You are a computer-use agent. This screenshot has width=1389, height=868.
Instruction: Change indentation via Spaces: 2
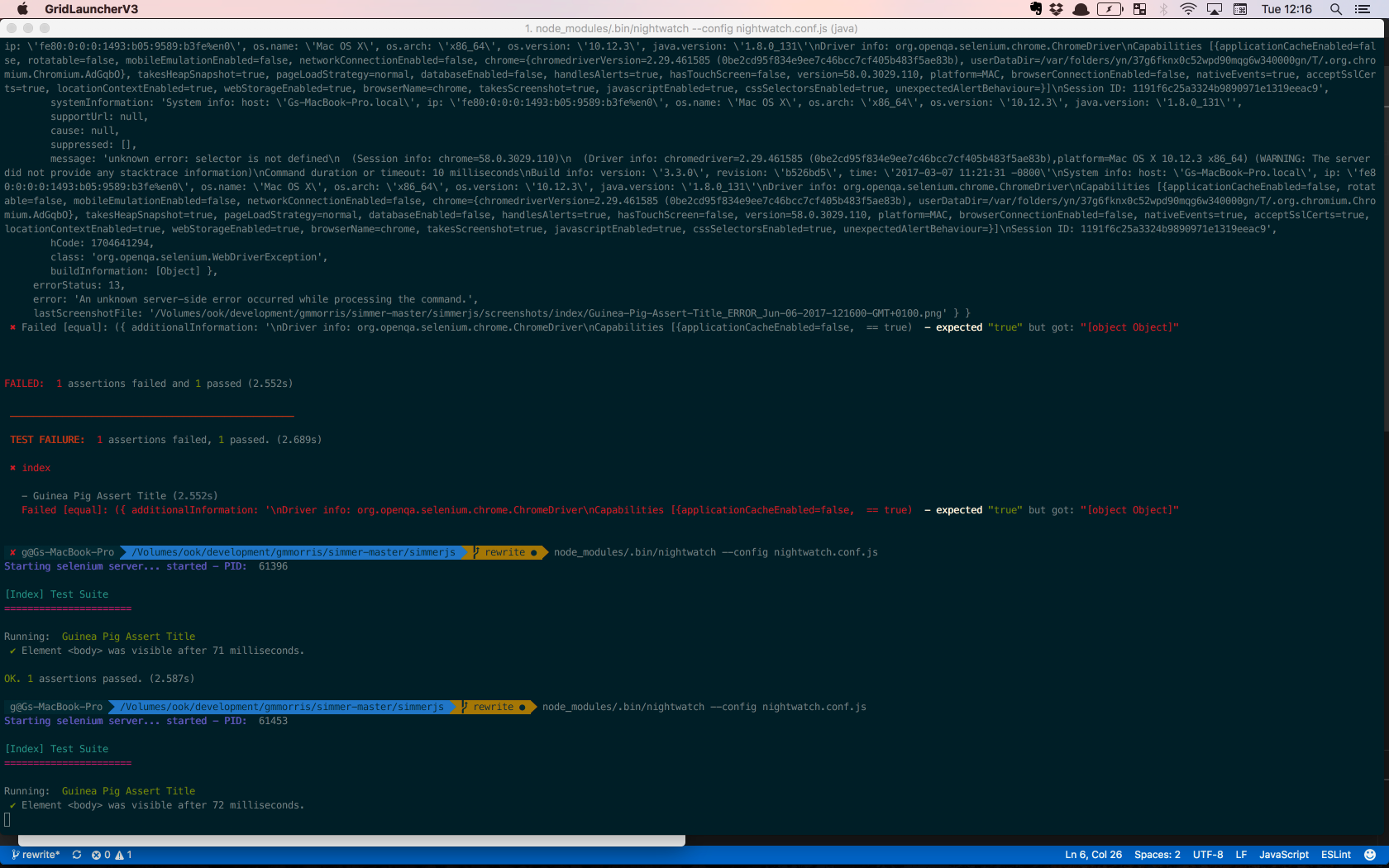pos(1157,855)
